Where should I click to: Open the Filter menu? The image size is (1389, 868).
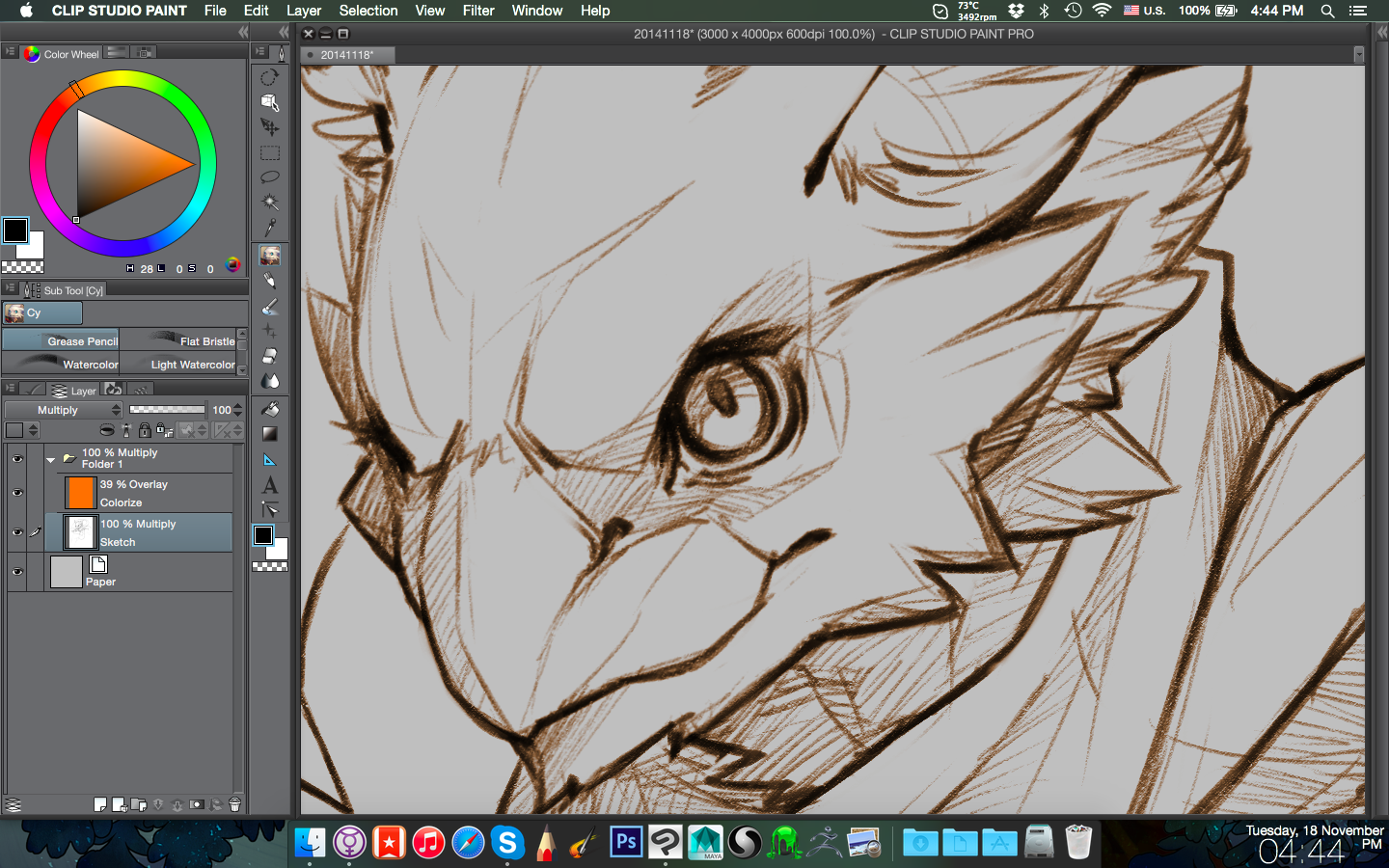click(x=477, y=11)
